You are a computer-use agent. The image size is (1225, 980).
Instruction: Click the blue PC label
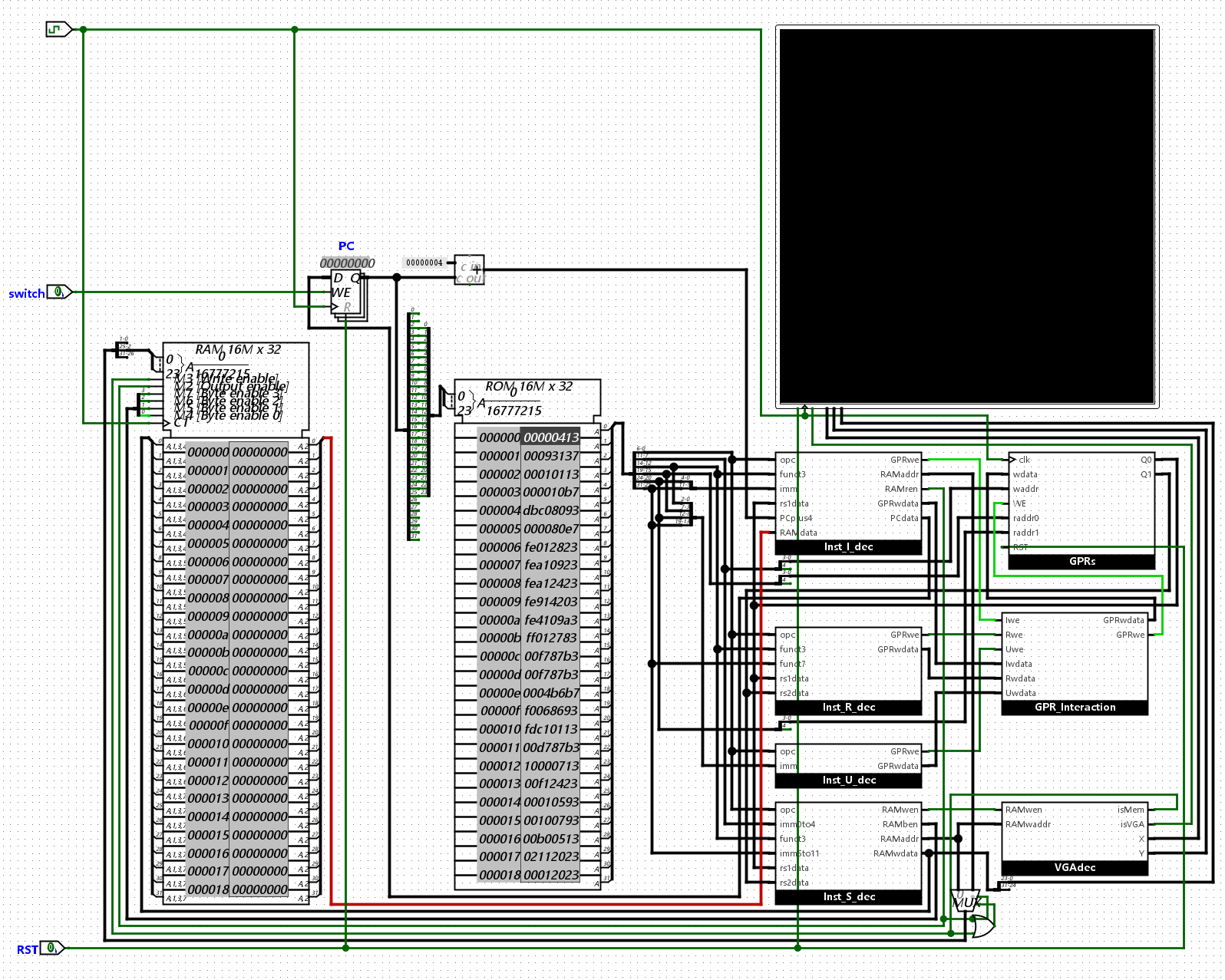click(346, 246)
